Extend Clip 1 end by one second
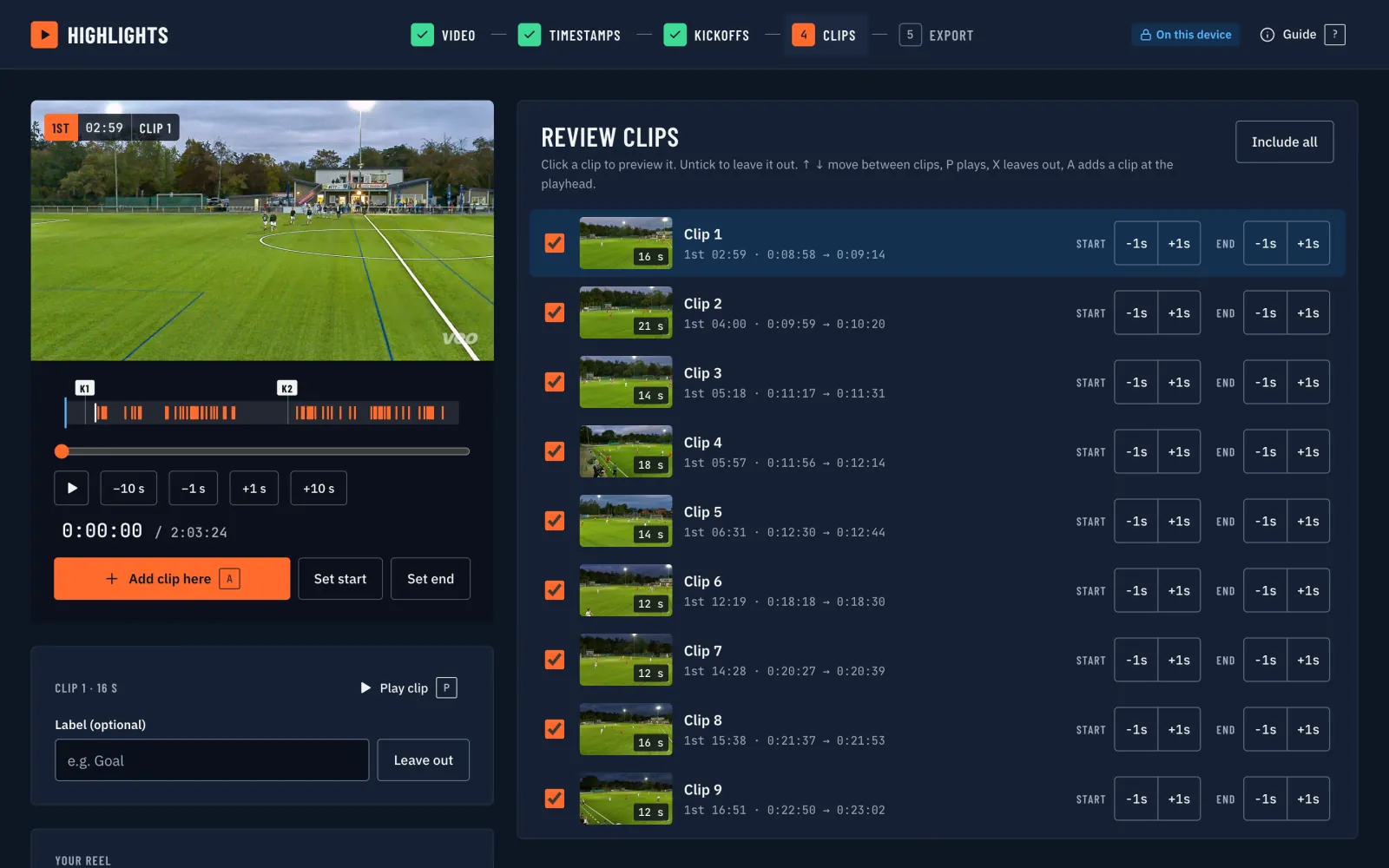The height and width of the screenshot is (868, 1389). tap(1308, 243)
